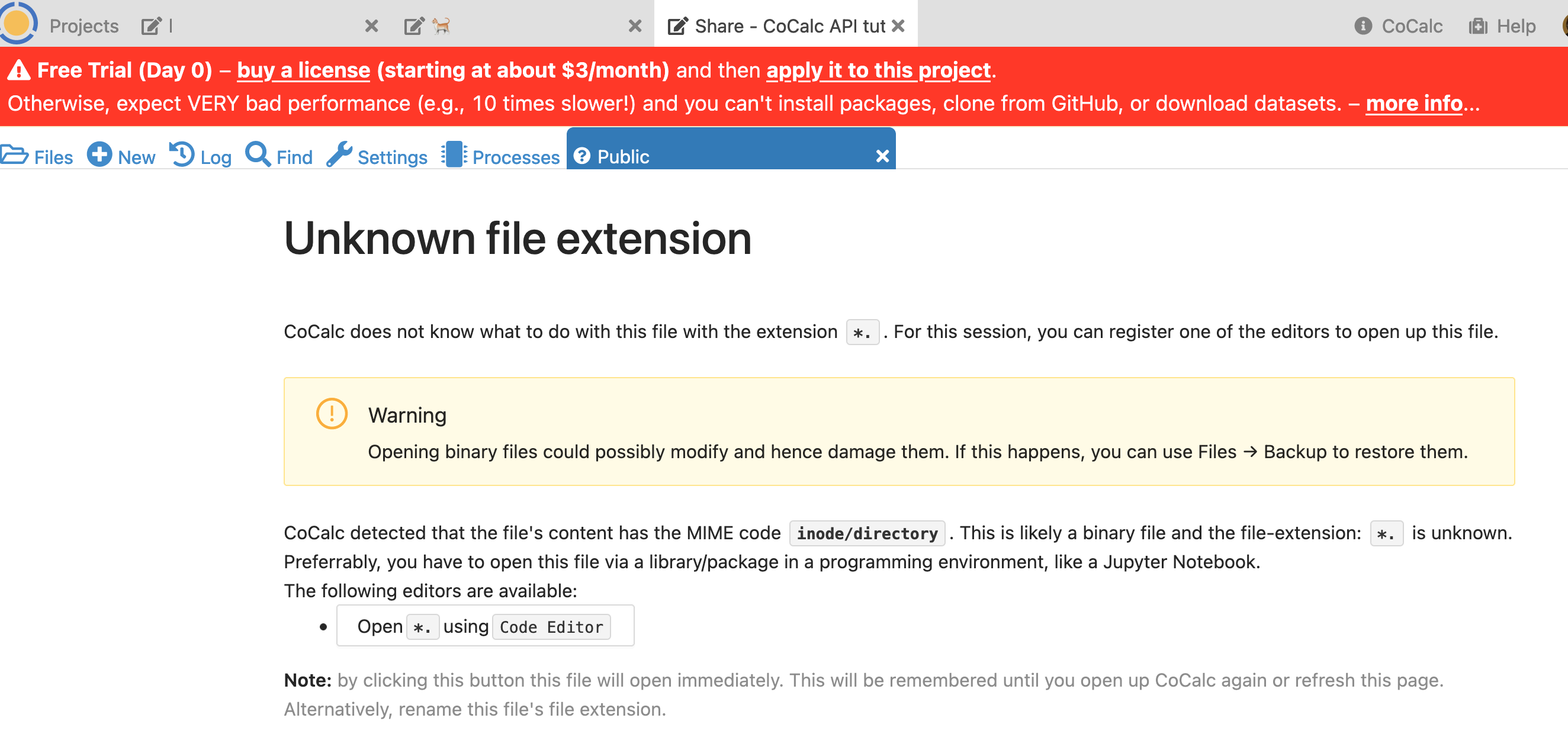Open the more info link
The height and width of the screenshot is (734, 1568).
click(x=1413, y=104)
